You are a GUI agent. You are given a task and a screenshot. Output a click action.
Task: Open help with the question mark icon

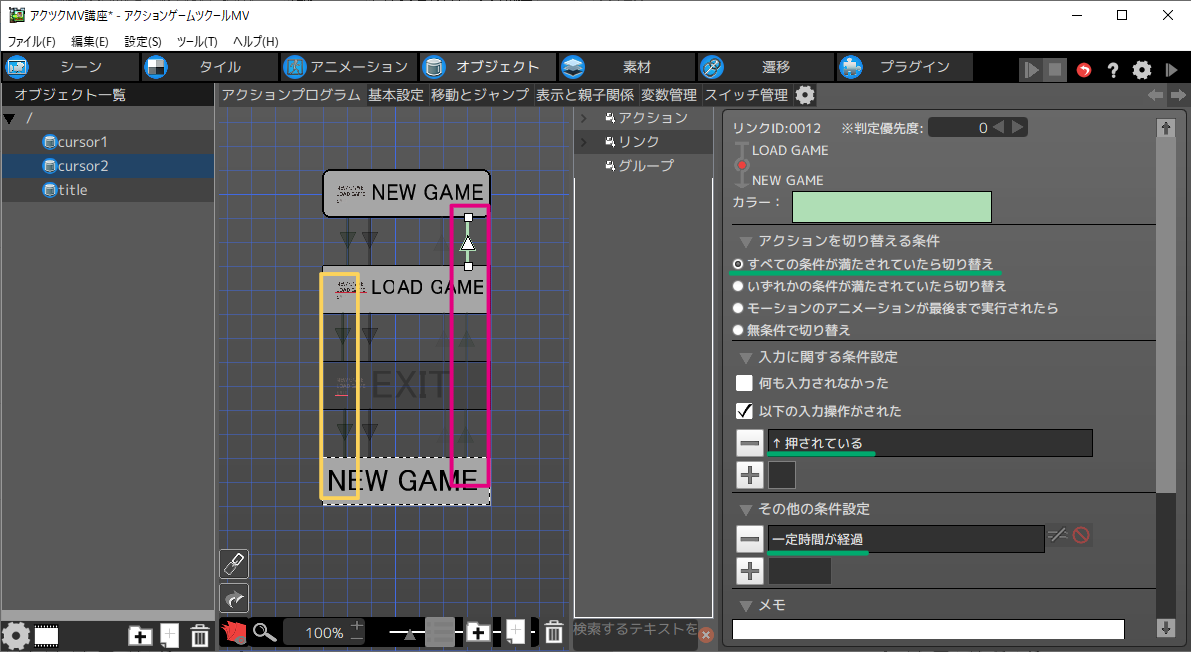[1112, 70]
